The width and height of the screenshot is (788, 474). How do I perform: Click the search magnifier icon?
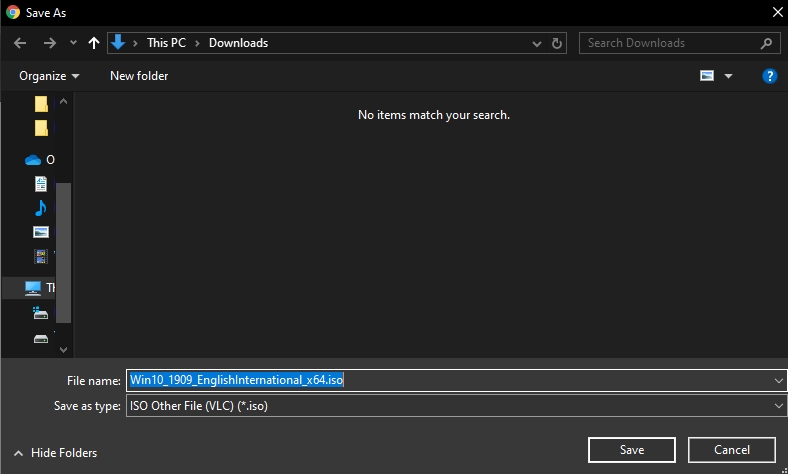point(766,43)
